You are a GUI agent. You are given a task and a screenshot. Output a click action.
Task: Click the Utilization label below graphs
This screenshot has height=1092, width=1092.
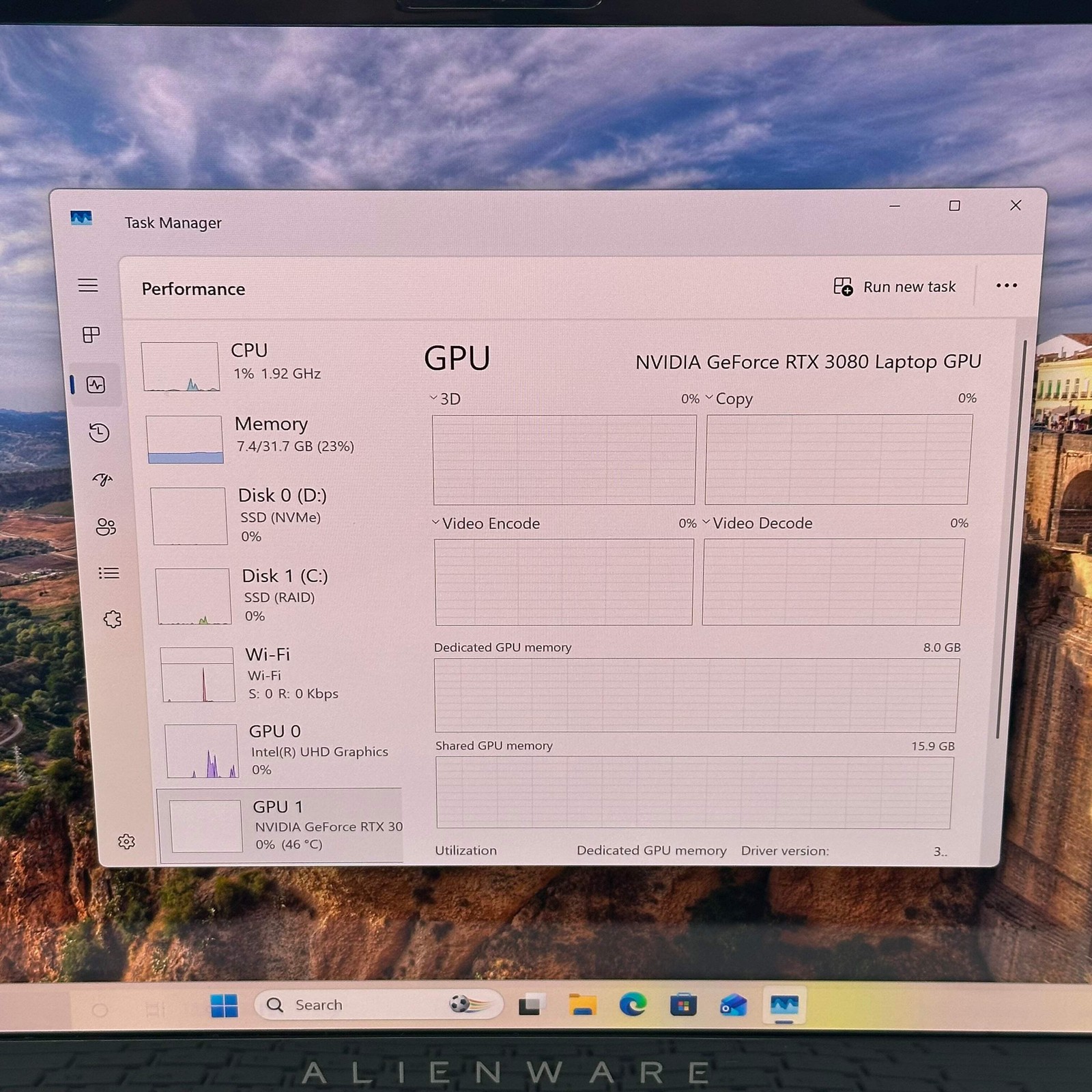[466, 850]
